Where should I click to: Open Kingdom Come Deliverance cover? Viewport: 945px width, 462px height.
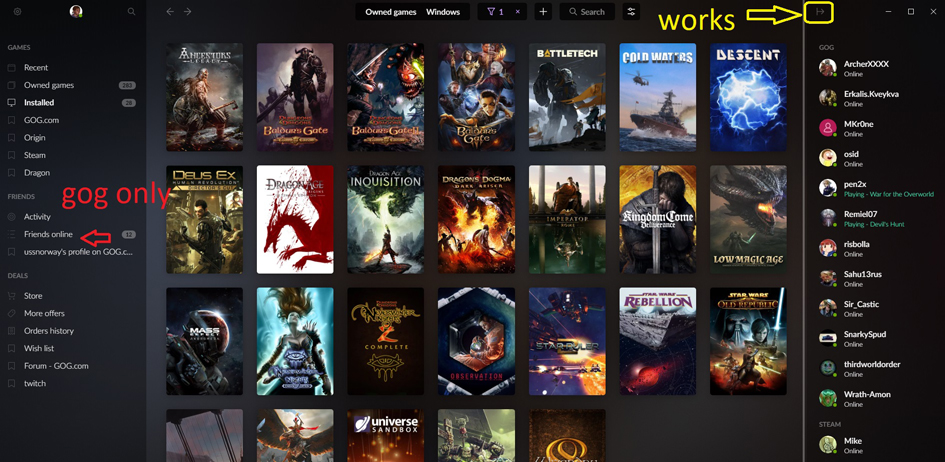(658, 219)
